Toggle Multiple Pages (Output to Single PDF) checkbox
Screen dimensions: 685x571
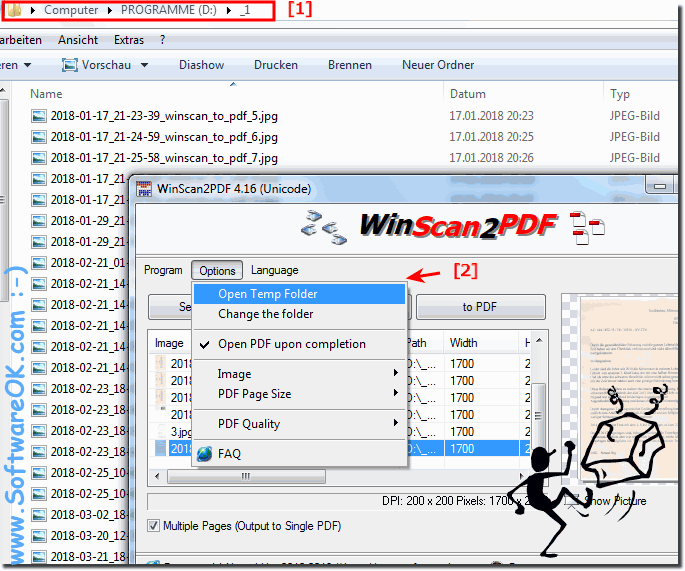[x=153, y=525]
